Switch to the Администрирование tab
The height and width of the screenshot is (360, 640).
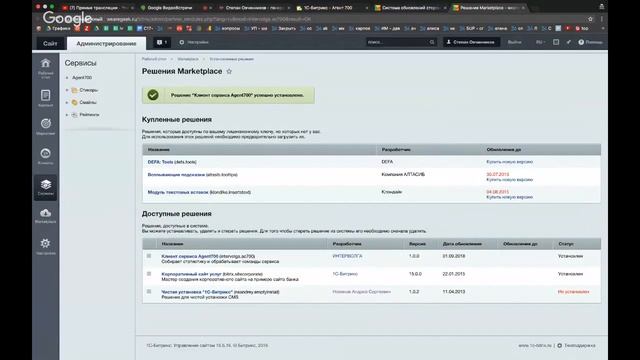[106, 43]
